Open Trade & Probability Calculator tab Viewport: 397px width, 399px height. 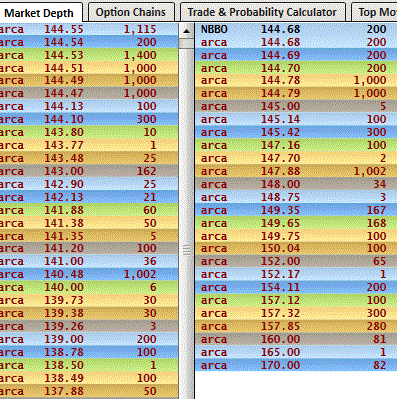coord(262,12)
